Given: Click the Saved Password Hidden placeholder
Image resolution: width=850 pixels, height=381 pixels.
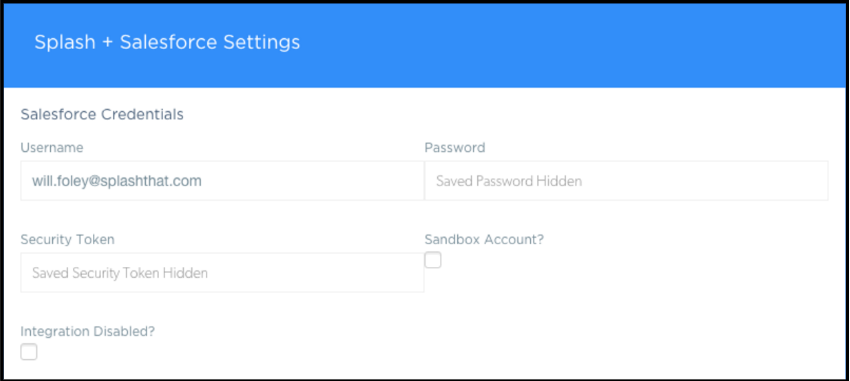Looking at the screenshot, I should (x=509, y=181).
